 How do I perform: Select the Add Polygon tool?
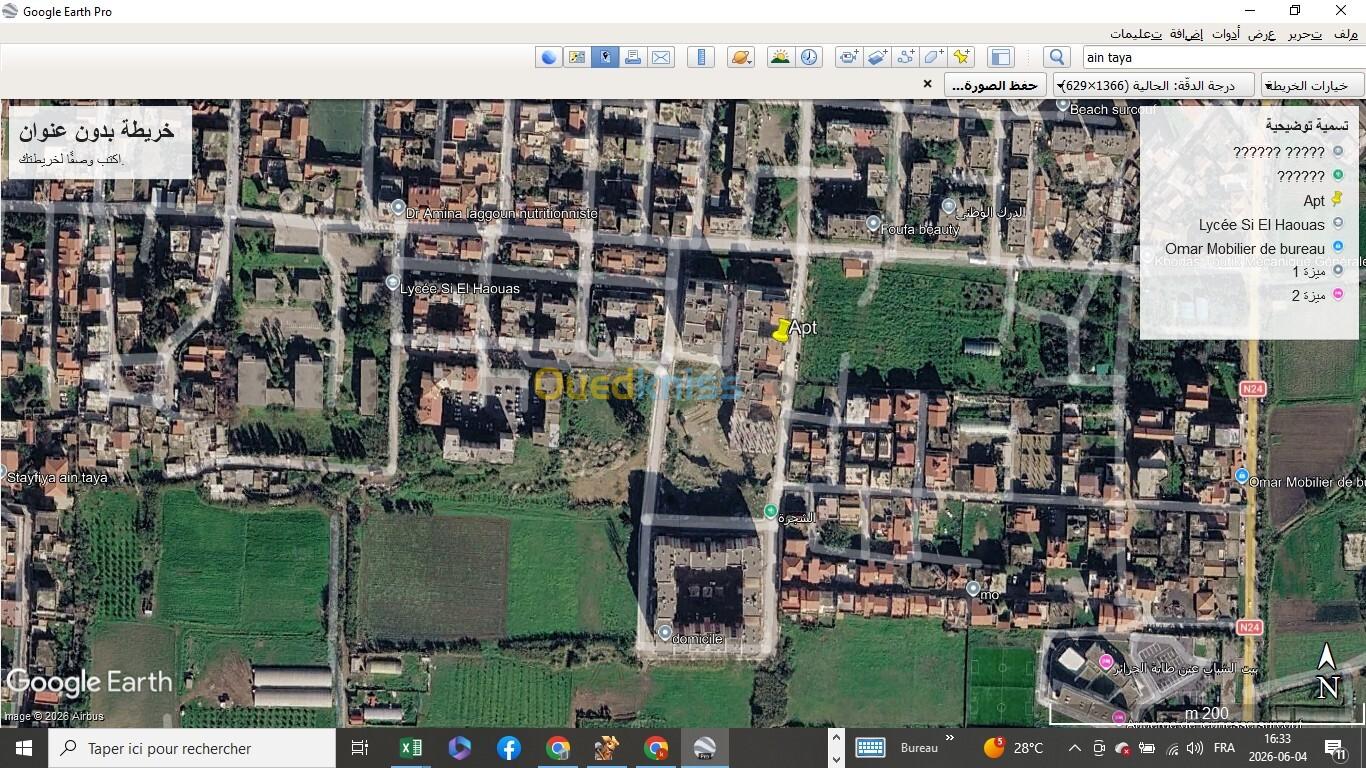coord(933,57)
